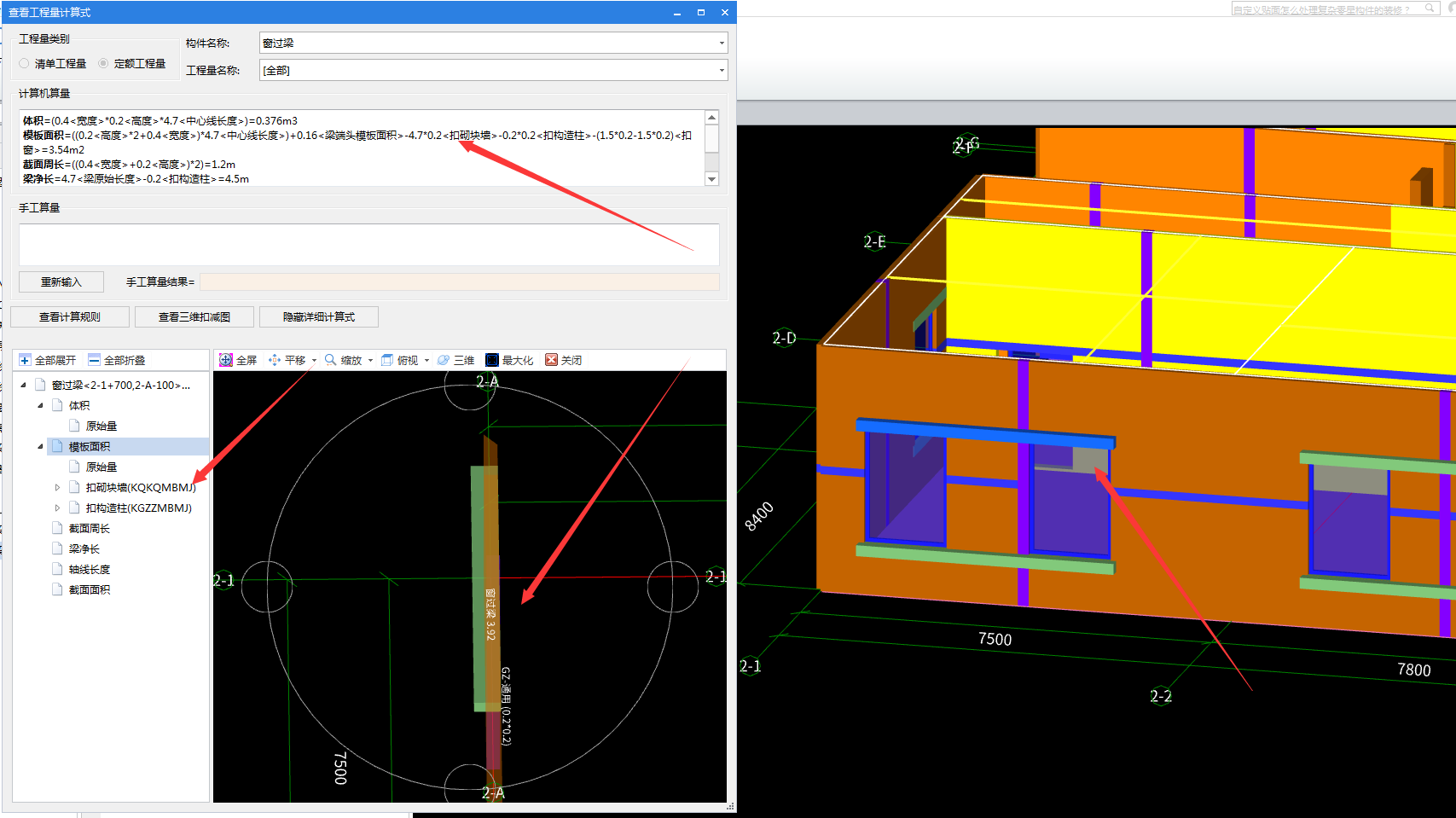Click the 全屏 fullscreen view icon
1456x818 pixels.
tap(226, 360)
